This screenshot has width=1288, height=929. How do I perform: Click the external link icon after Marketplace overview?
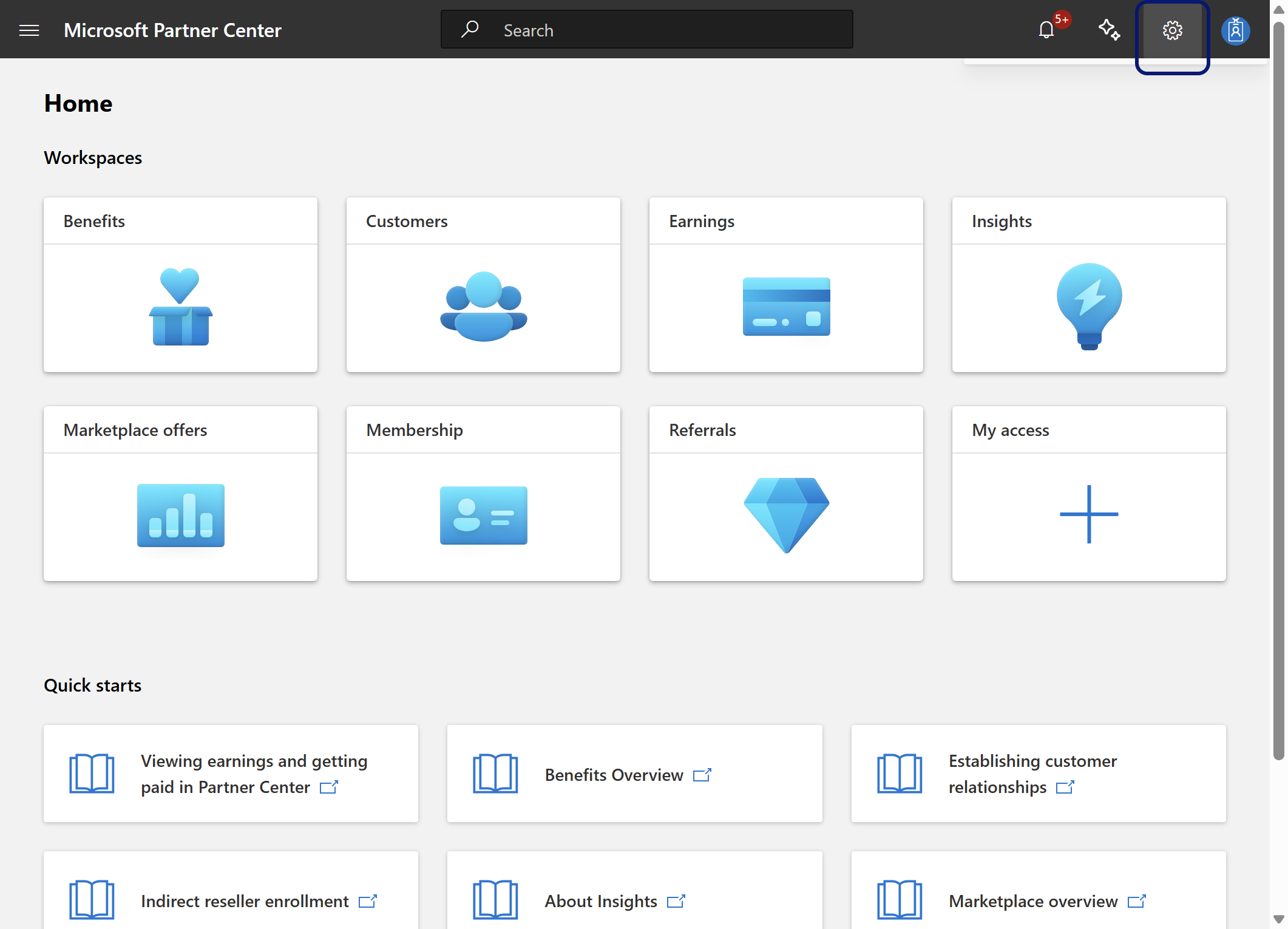tap(1137, 901)
